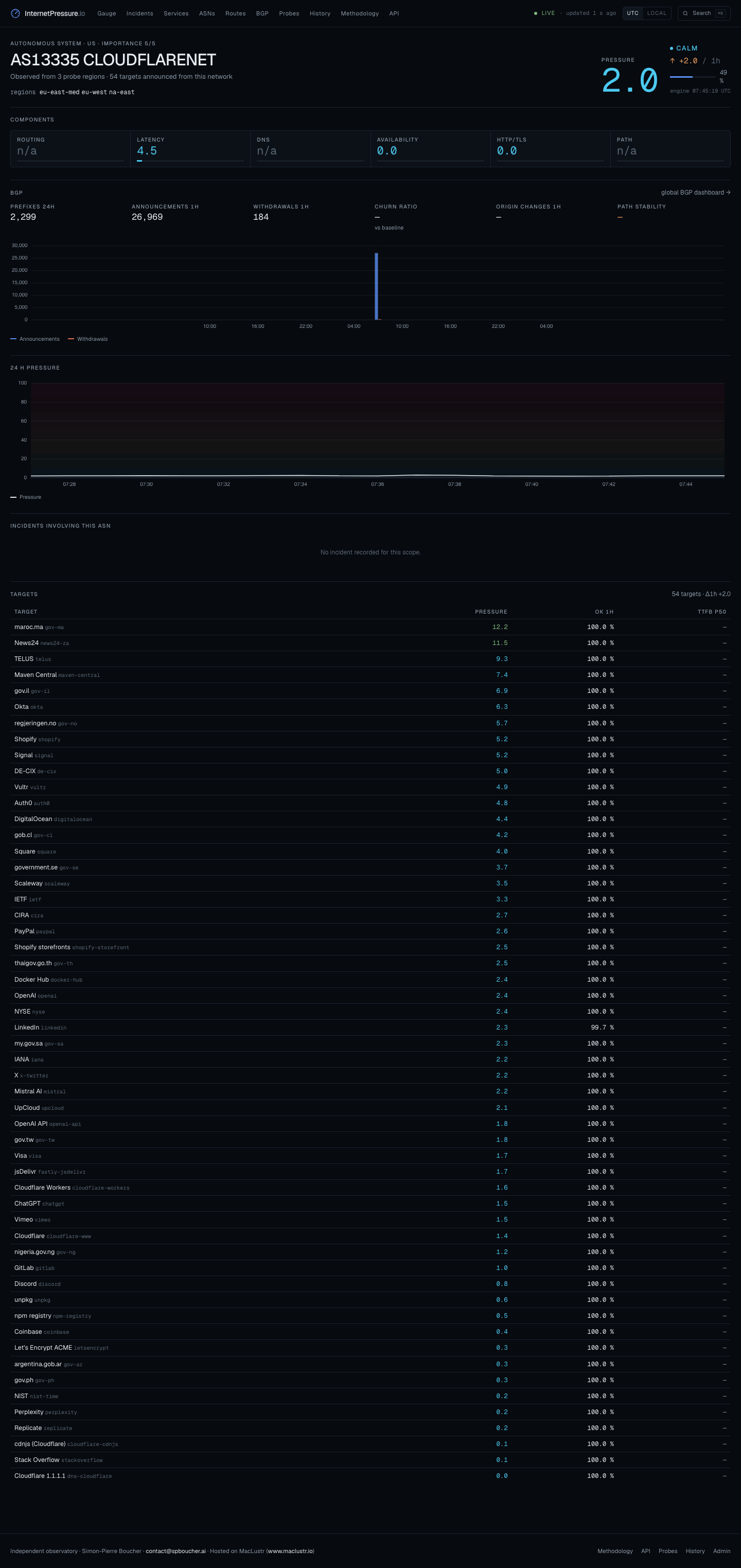This screenshot has width=741, height=1568.
Task: Open the Shopify storefronts target row
Action: 370,947
